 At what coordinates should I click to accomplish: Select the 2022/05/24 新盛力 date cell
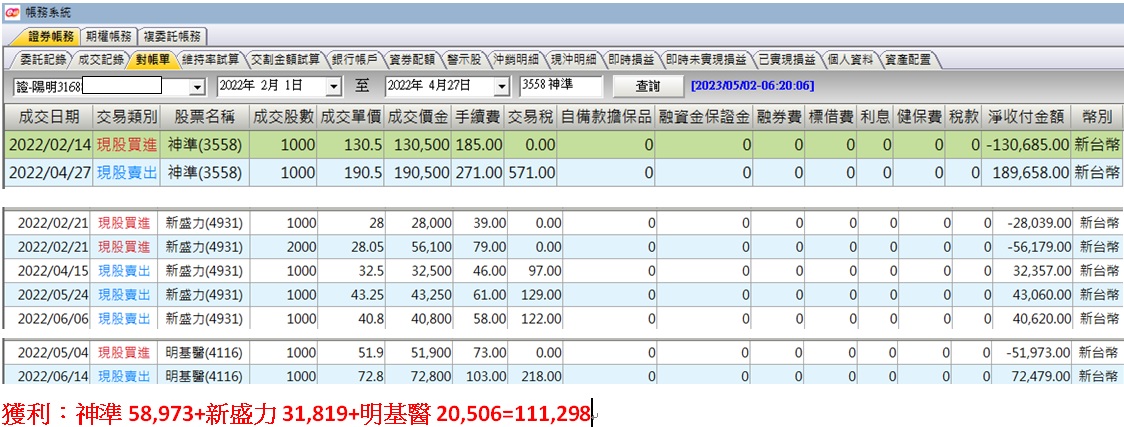(49, 295)
